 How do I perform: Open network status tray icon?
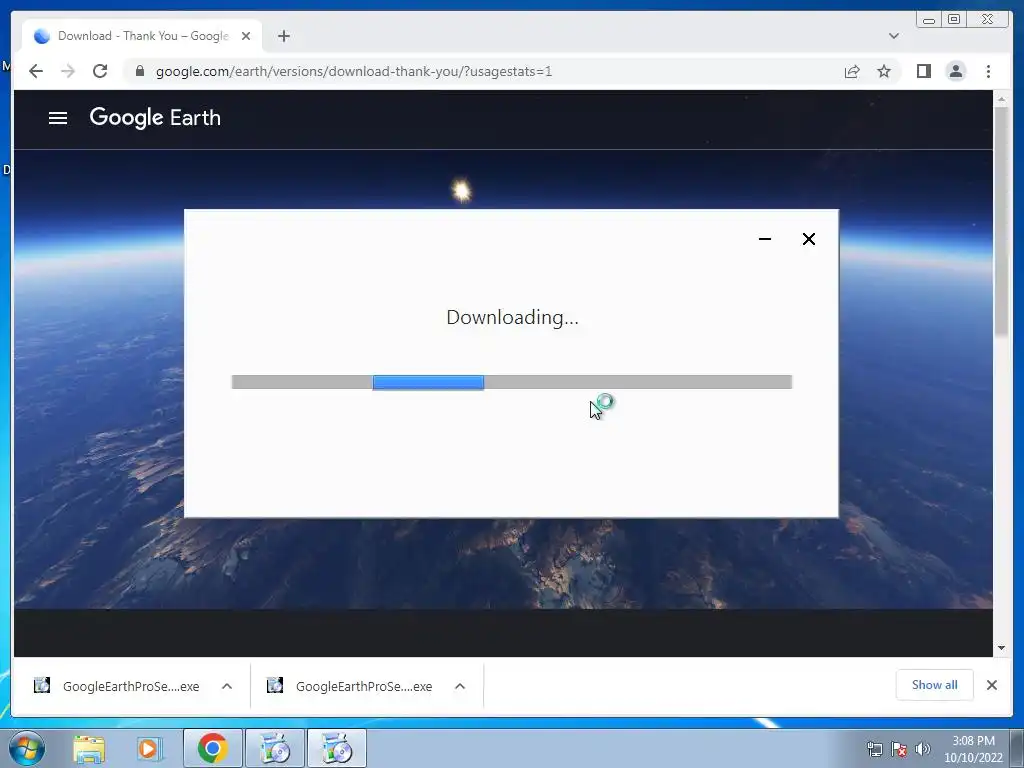(874, 749)
